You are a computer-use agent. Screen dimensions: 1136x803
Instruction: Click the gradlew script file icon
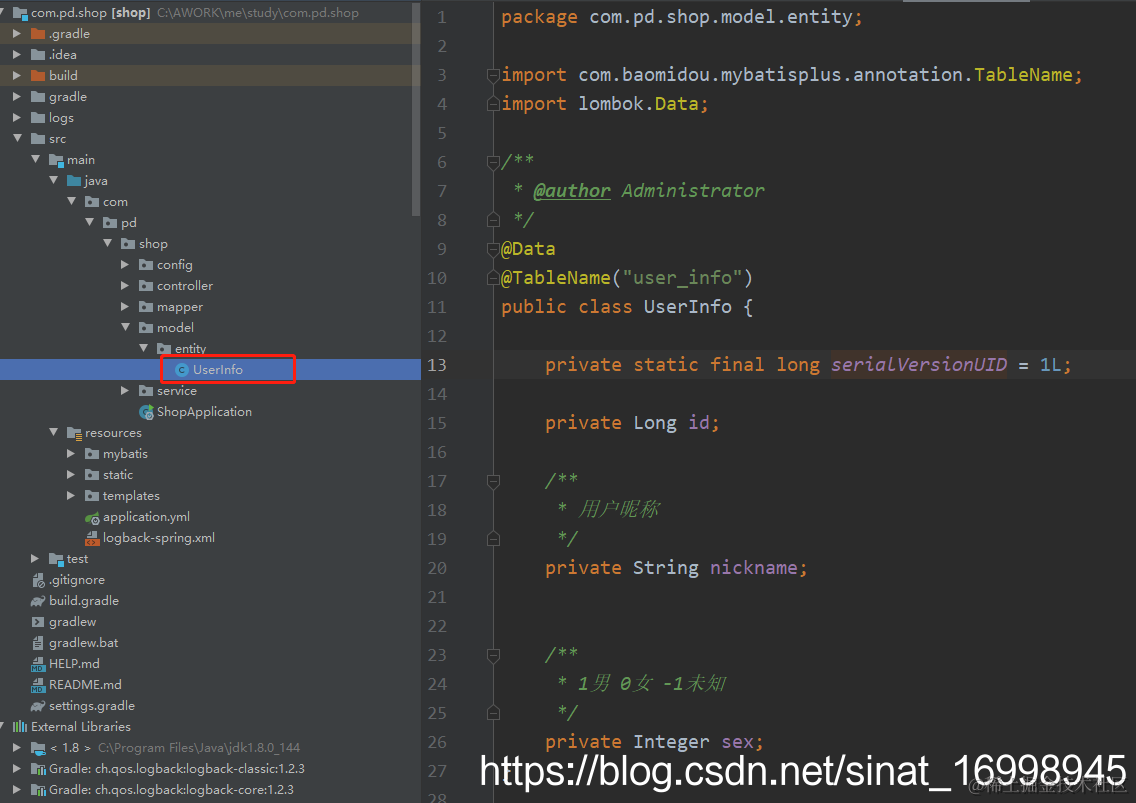pyautogui.click(x=38, y=622)
